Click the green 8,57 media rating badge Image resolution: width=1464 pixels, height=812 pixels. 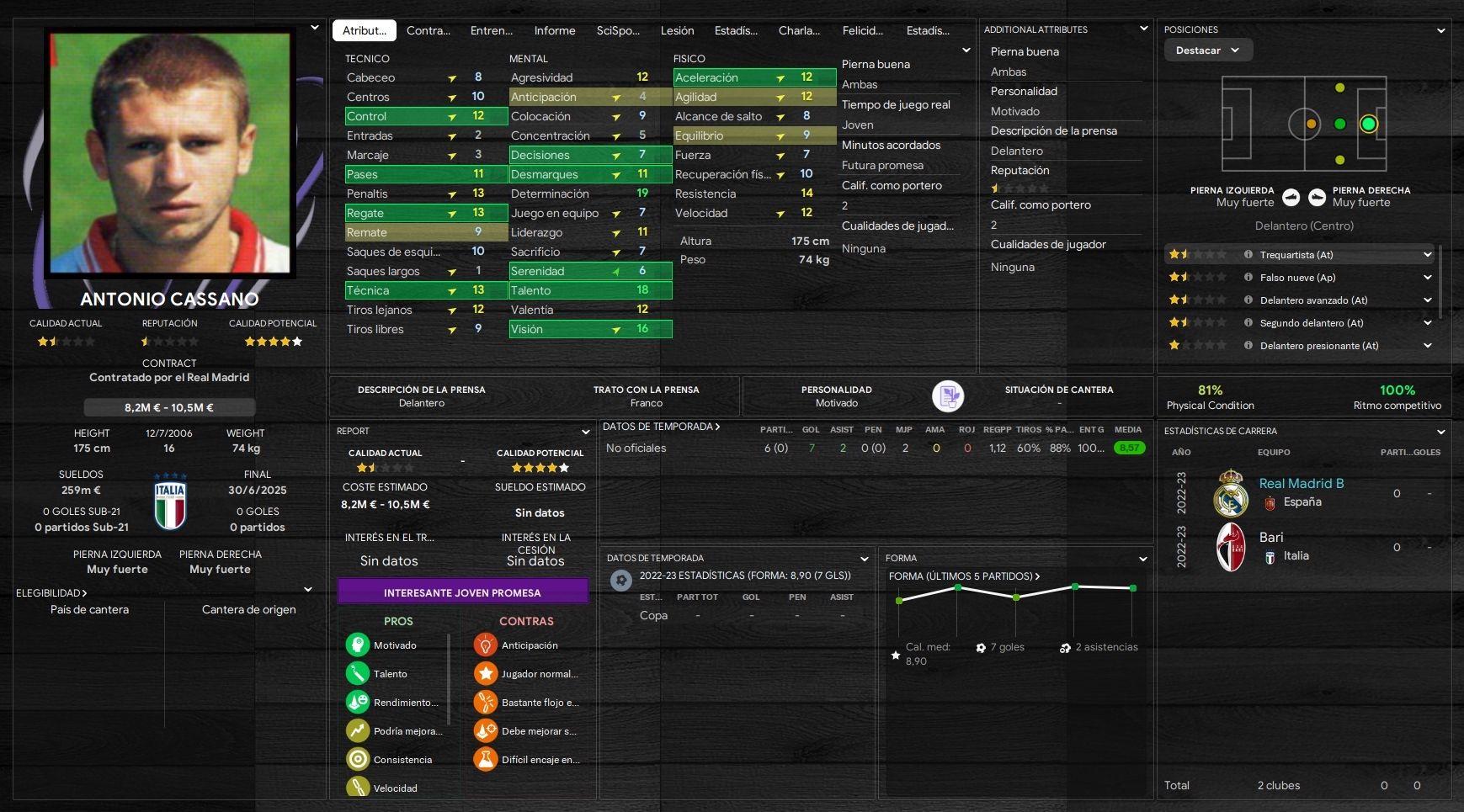[x=1129, y=448]
